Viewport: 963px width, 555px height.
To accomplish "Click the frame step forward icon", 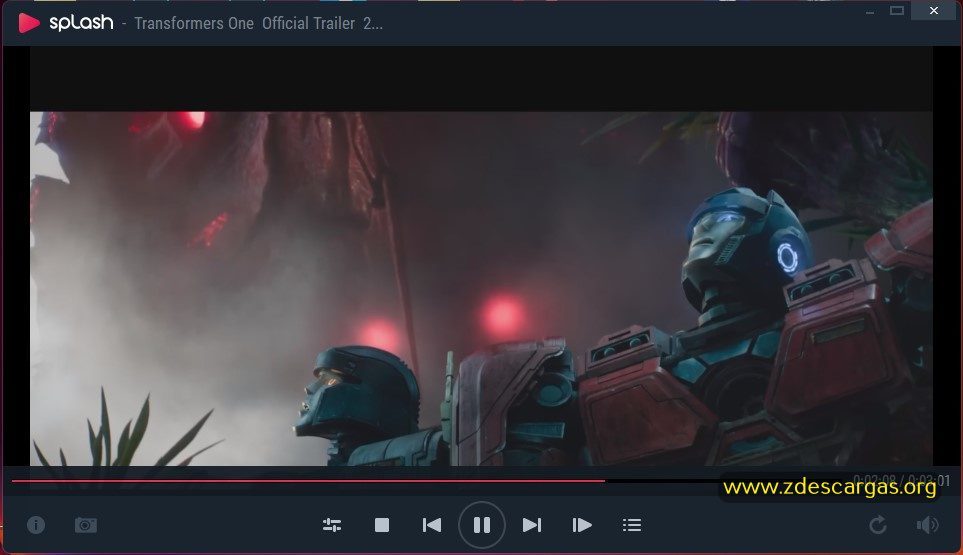I will tap(582, 525).
